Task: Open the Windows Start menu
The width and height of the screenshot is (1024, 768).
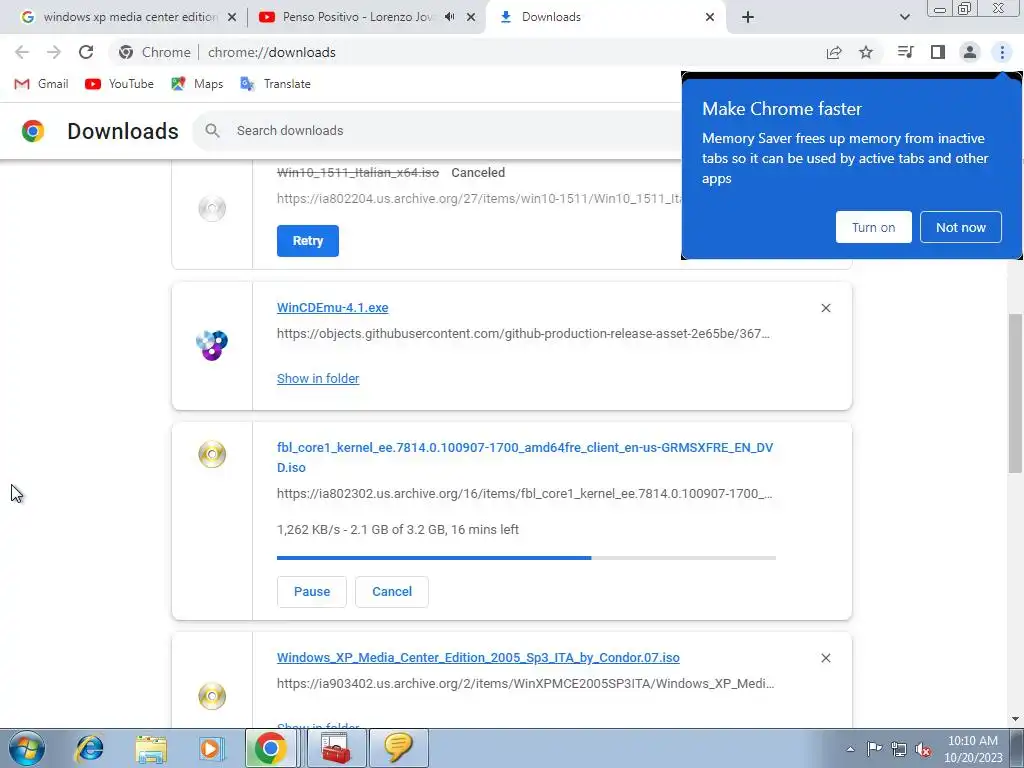Action: click(x=26, y=748)
